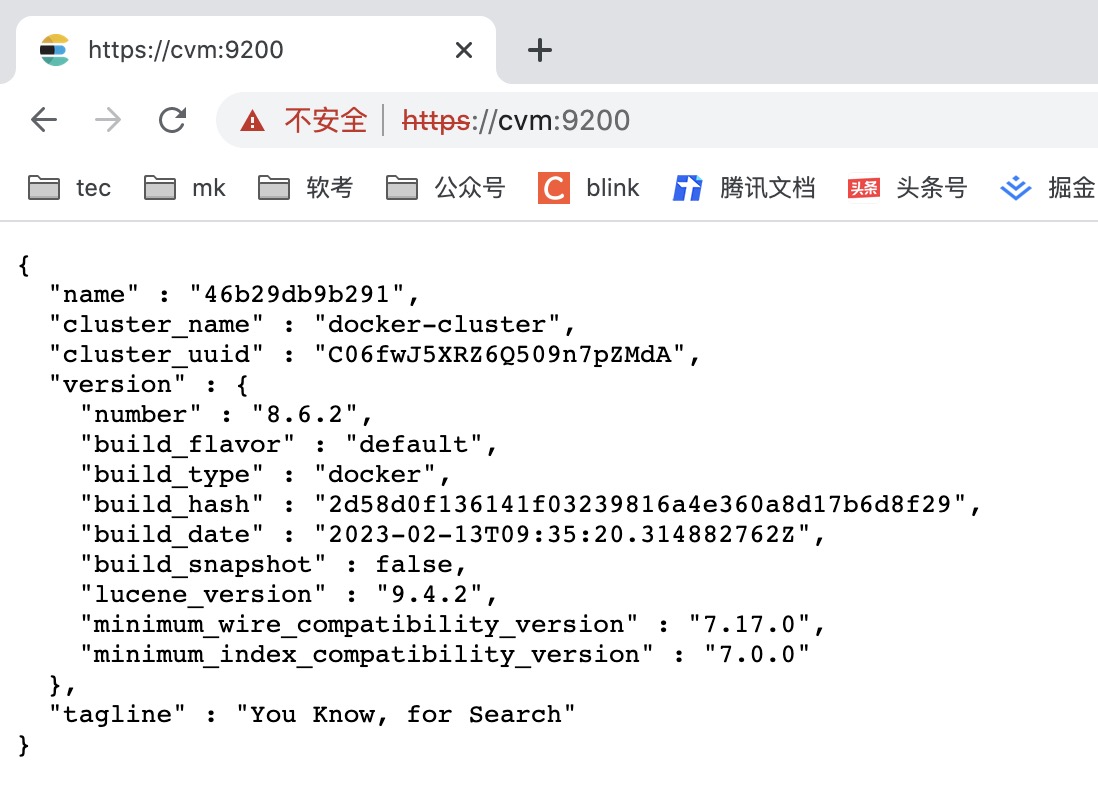Image resolution: width=1098 pixels, height=790 pixels.
Task: Click the Elasticsearch favicon on the tab
Action: [55, 50]
